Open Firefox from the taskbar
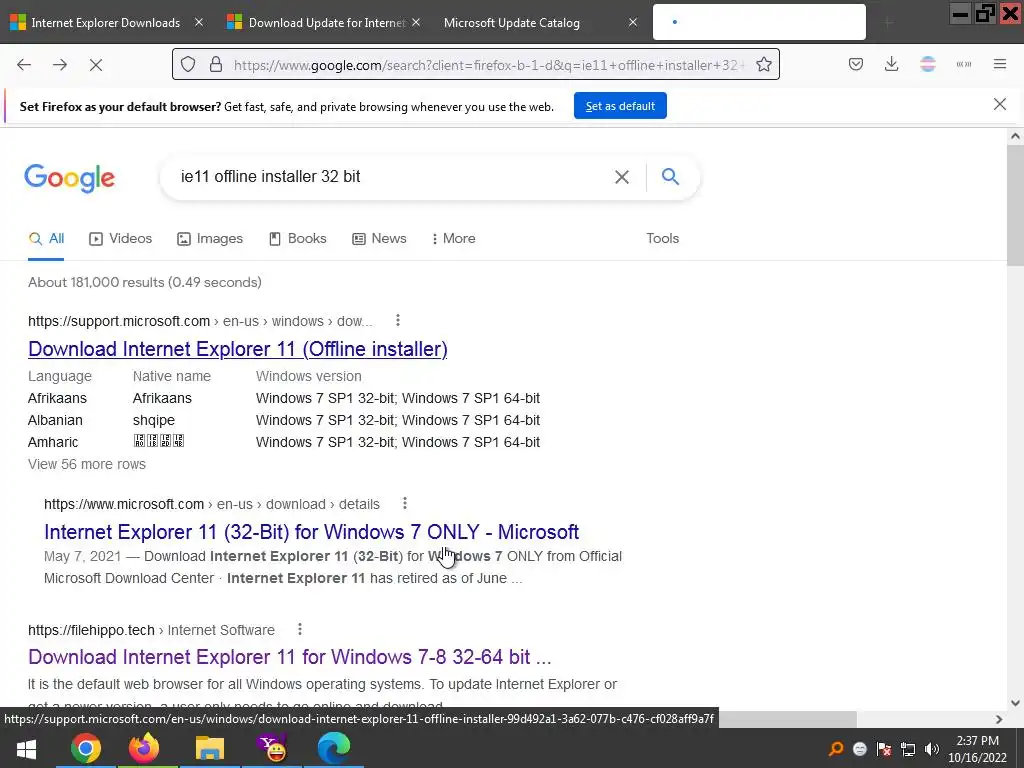Screen dimensions: 1024x768 144,748
